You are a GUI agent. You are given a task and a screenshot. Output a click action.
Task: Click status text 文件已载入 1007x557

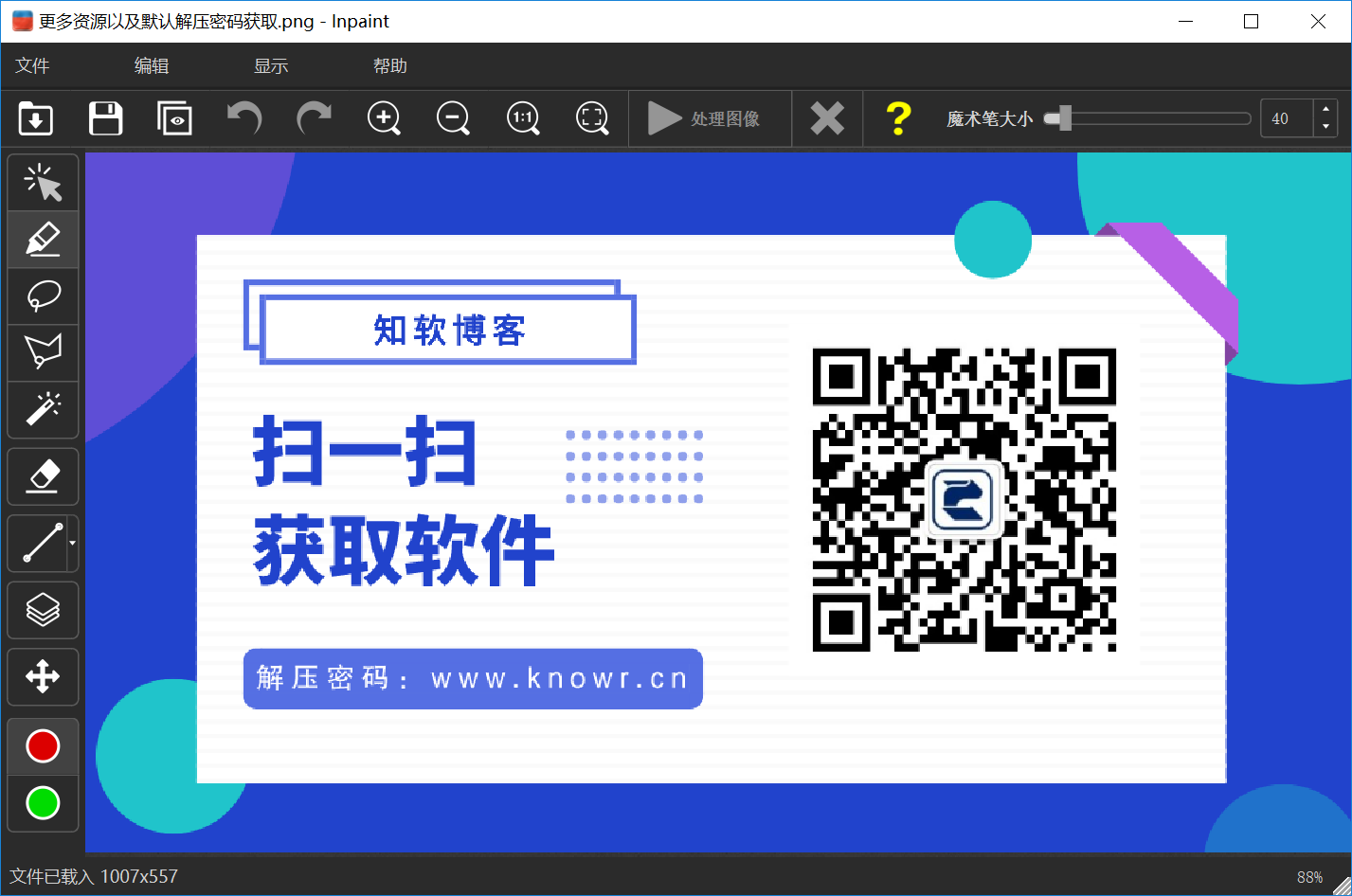click(94, 877)
